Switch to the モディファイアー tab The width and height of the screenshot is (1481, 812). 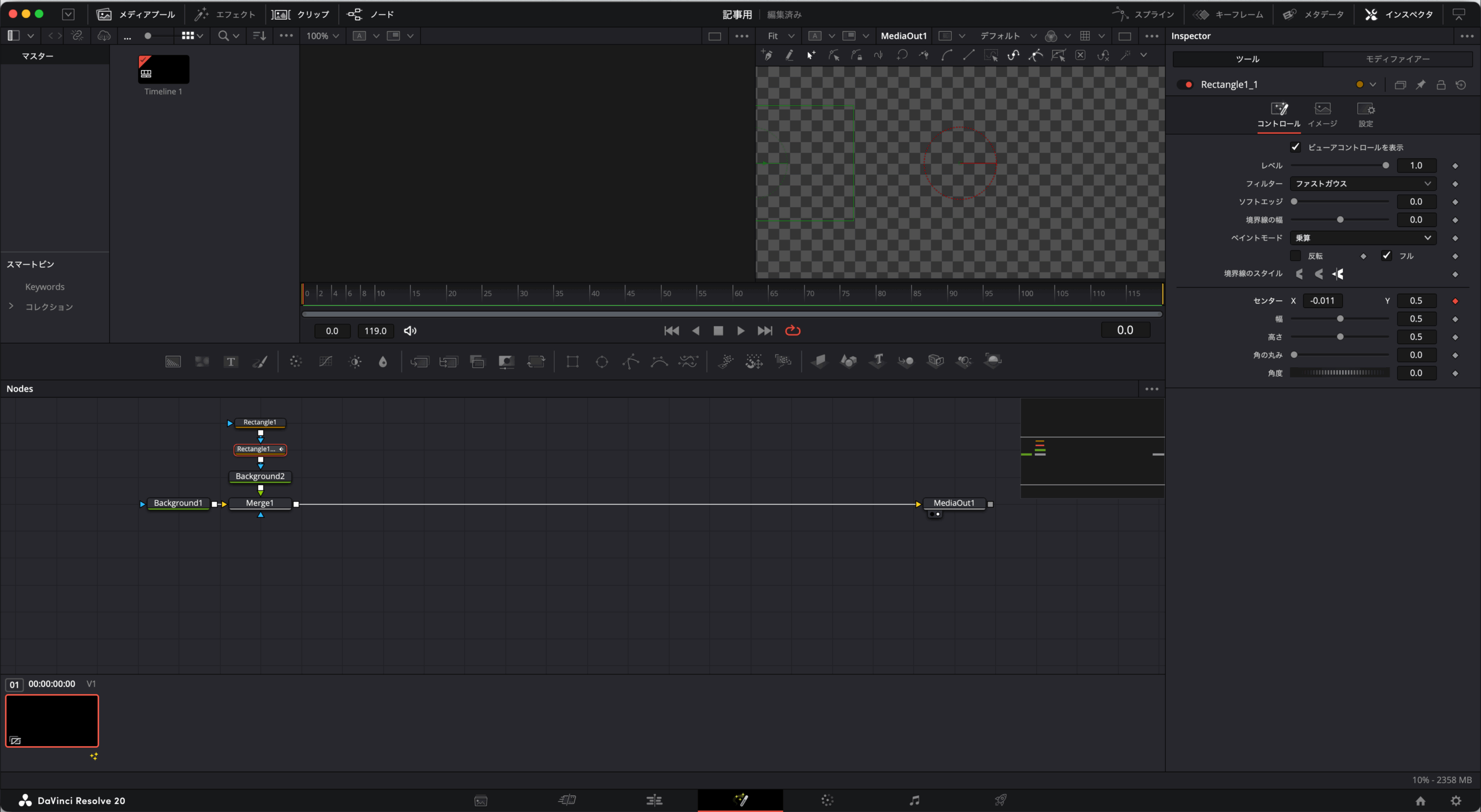click(1397, 59)
